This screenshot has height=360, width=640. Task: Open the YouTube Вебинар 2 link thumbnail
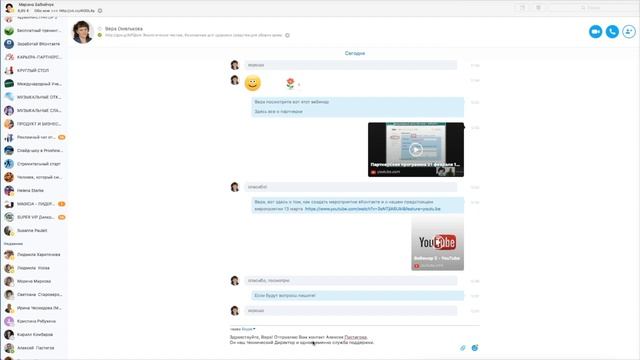click(x=438, y=244)
